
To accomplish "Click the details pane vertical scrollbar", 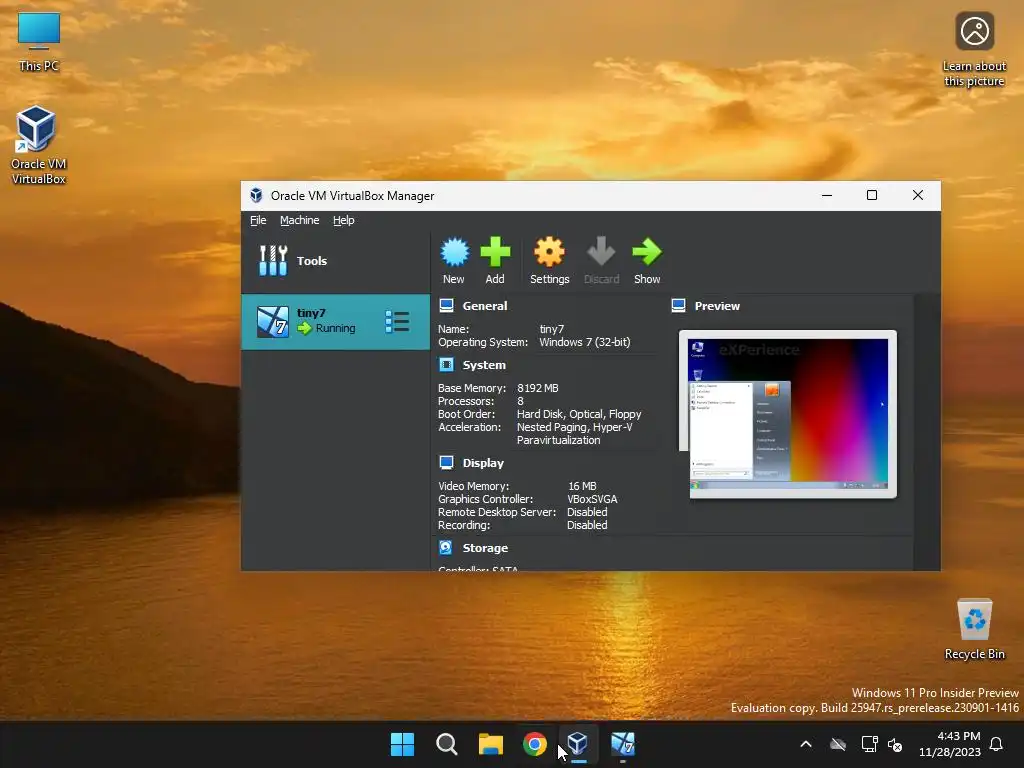I will click(x=927, y=431).
